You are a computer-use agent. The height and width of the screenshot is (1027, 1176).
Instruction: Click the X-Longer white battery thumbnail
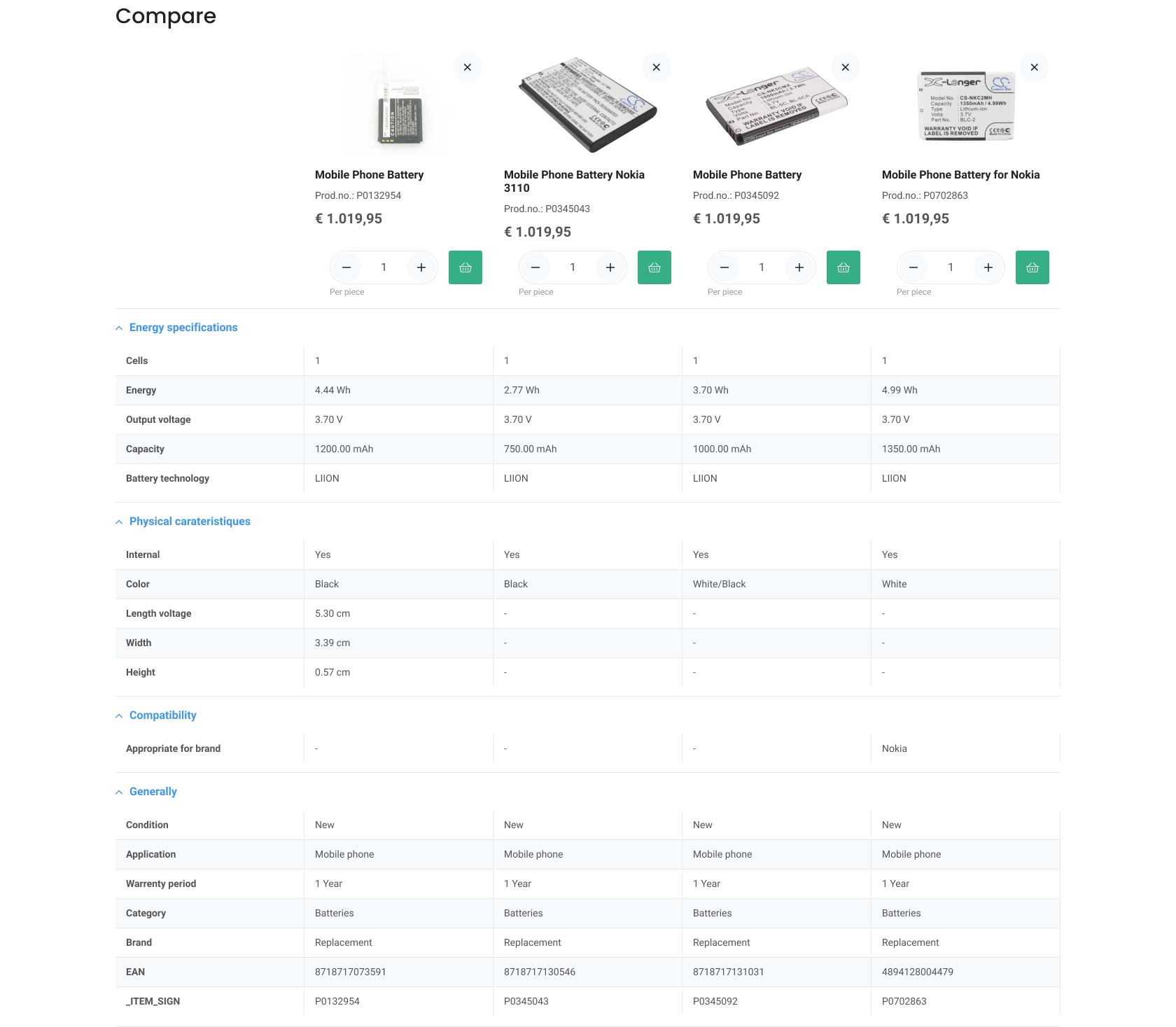(965, 106)
